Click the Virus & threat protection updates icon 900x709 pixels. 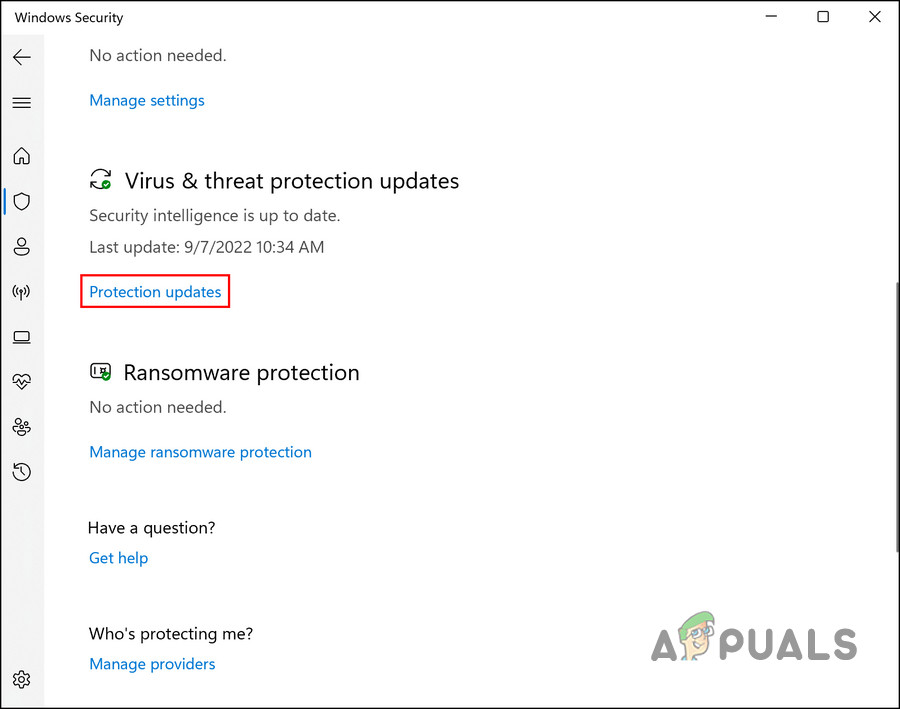tap(101, 180)
